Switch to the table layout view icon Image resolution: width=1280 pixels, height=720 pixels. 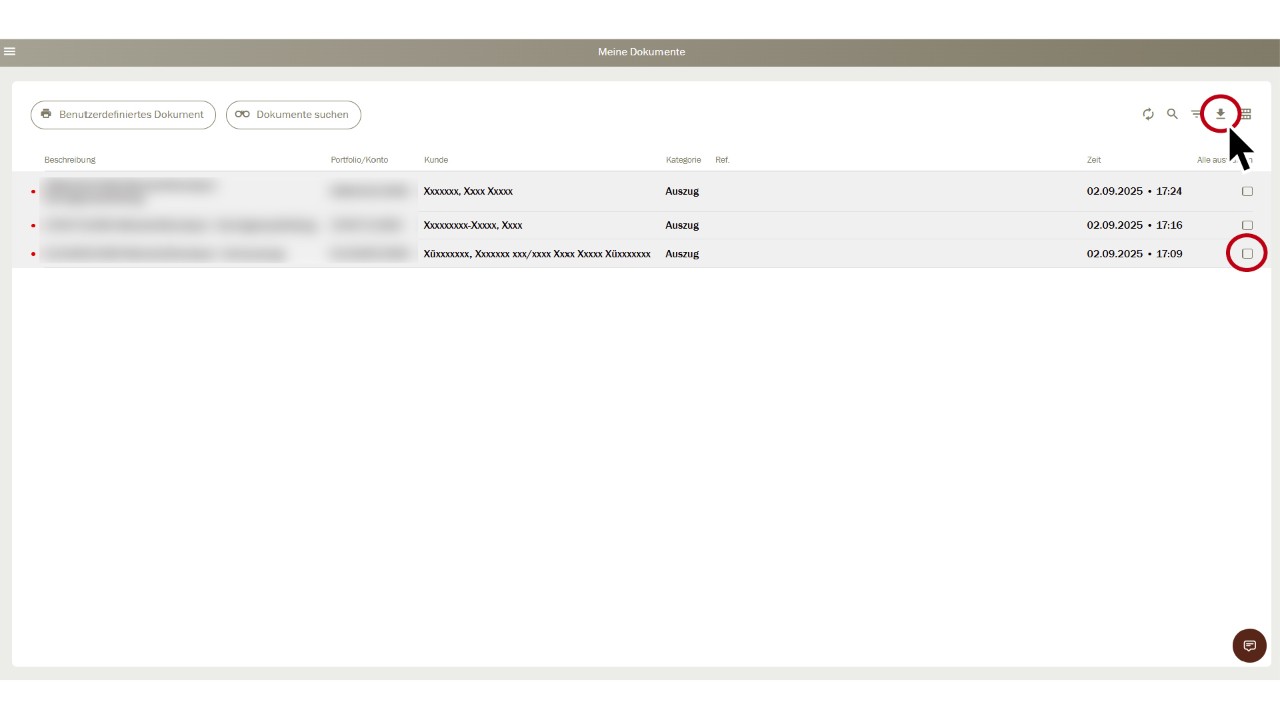pyautogui.click(x=1246, y=114)
